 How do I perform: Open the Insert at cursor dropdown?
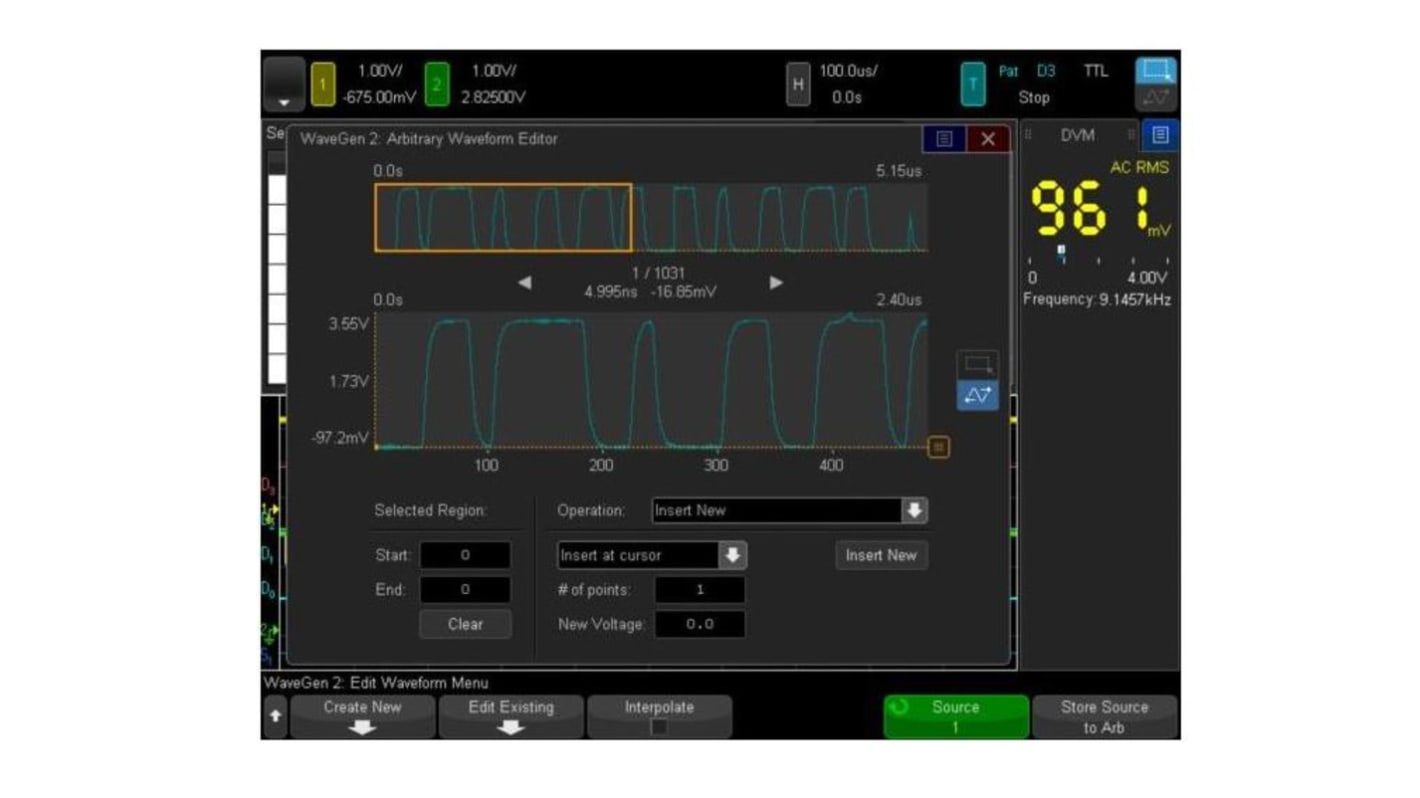pyautogui.click(x=651, y=555)
